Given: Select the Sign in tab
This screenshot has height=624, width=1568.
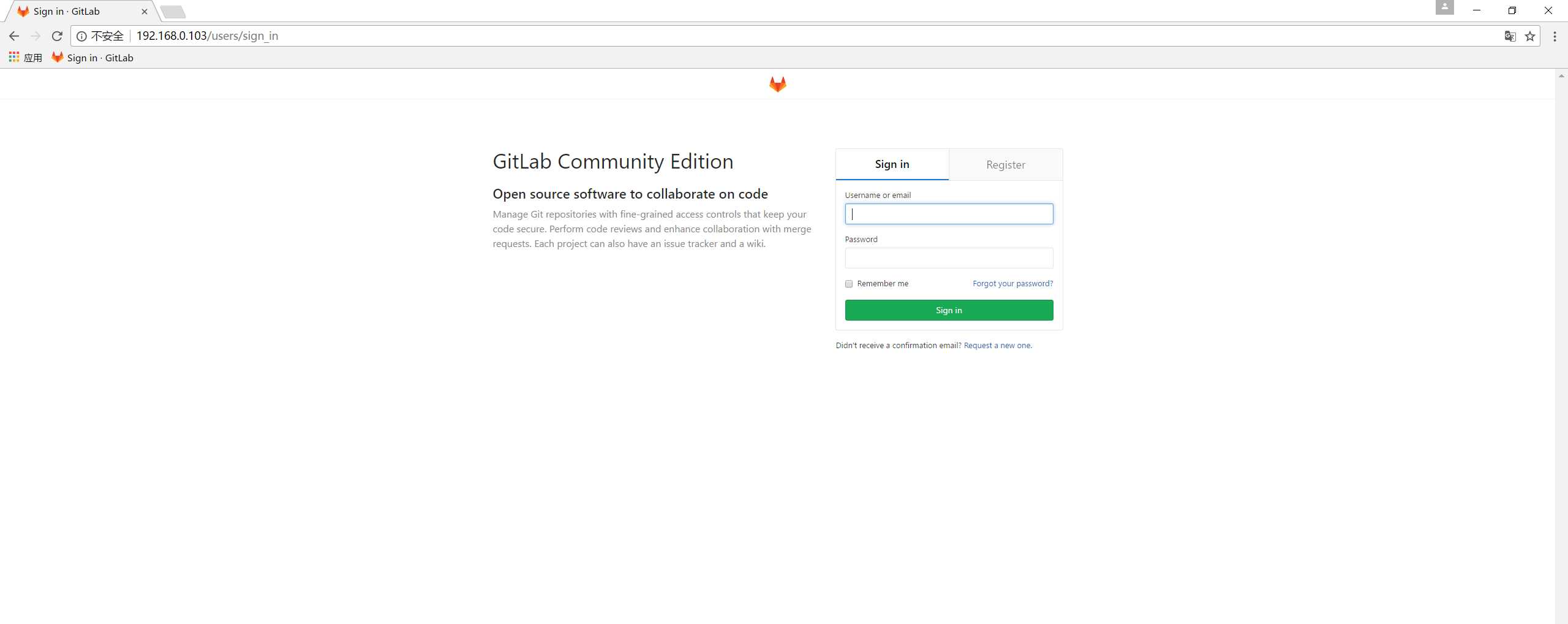Looking at the screenshot, I should tap(892, 164).
